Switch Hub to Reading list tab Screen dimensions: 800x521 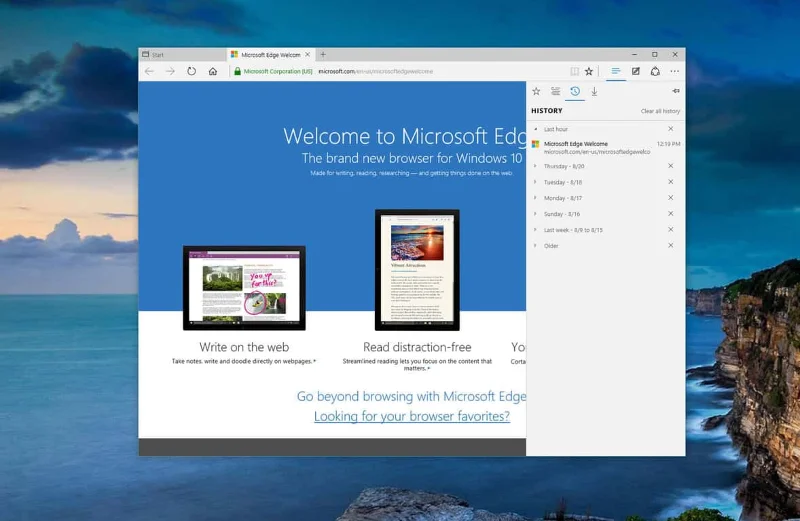(x=556, y=91)
